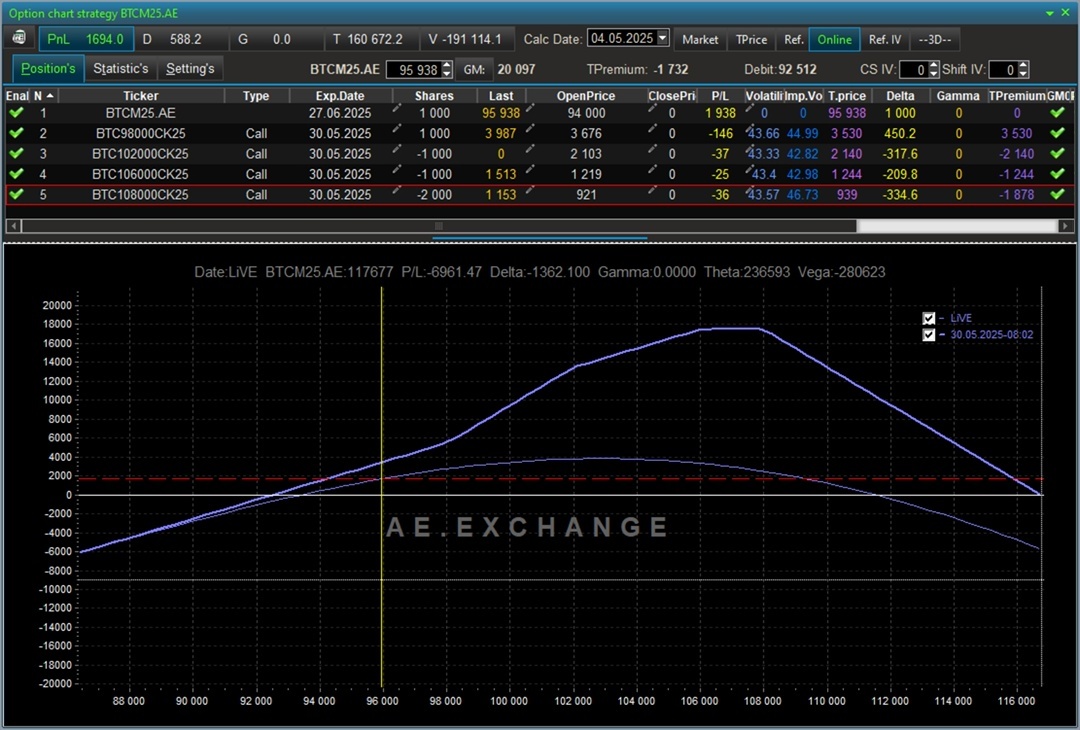Decrease the CS IV spinner

click(x=934, y=74)
